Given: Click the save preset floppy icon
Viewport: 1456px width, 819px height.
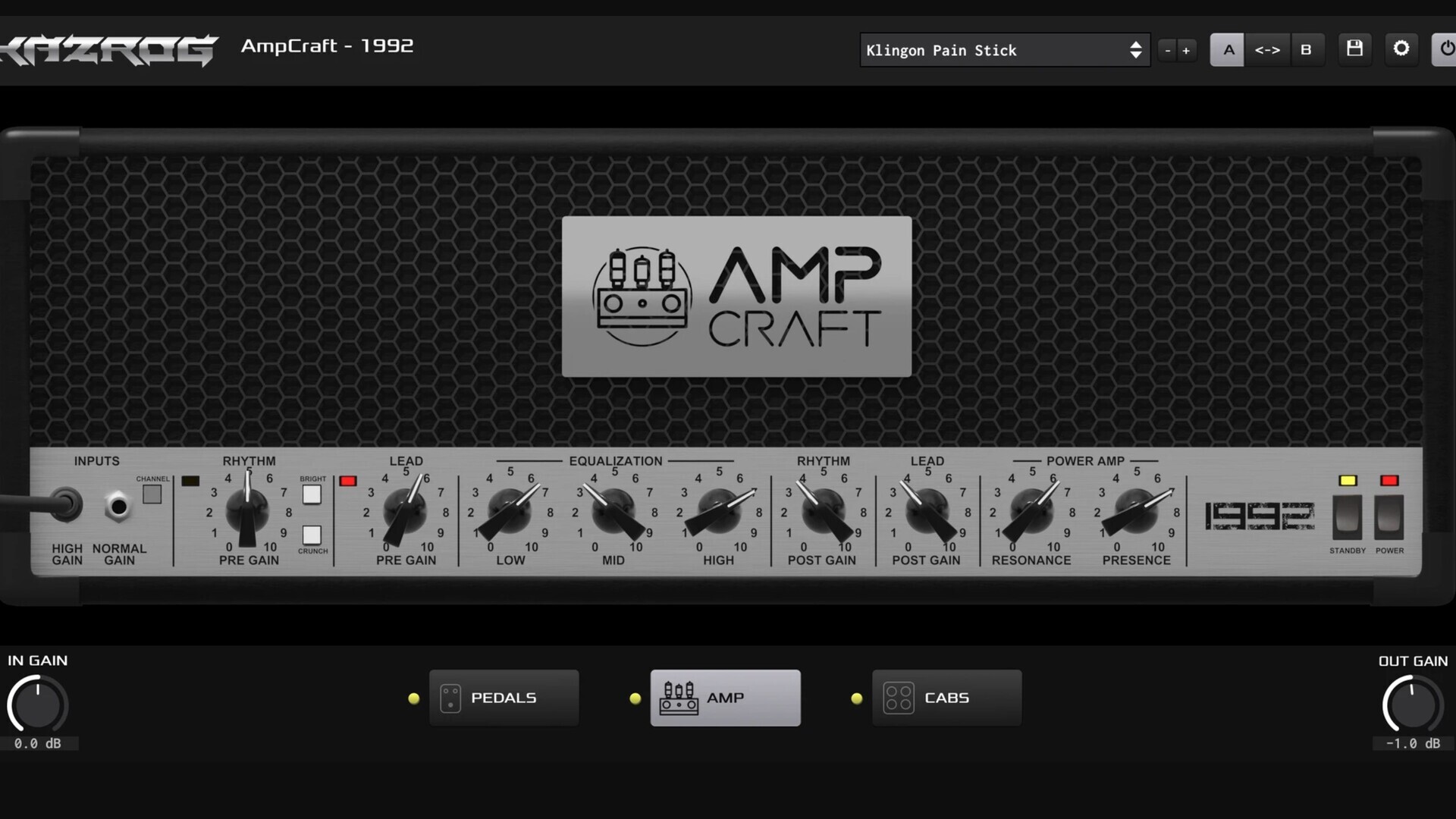Looking at the screenshot, I should 1354,49.
